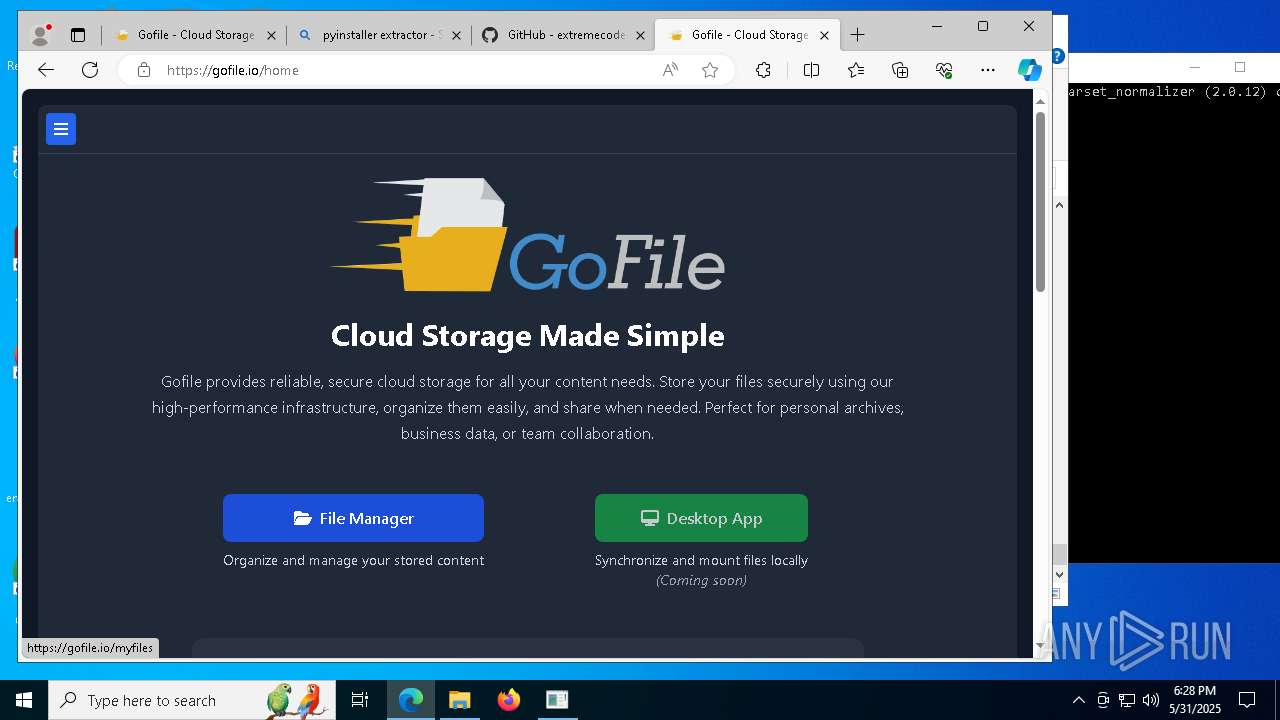
Task: Click the taskbar search box
Action: 192,700
